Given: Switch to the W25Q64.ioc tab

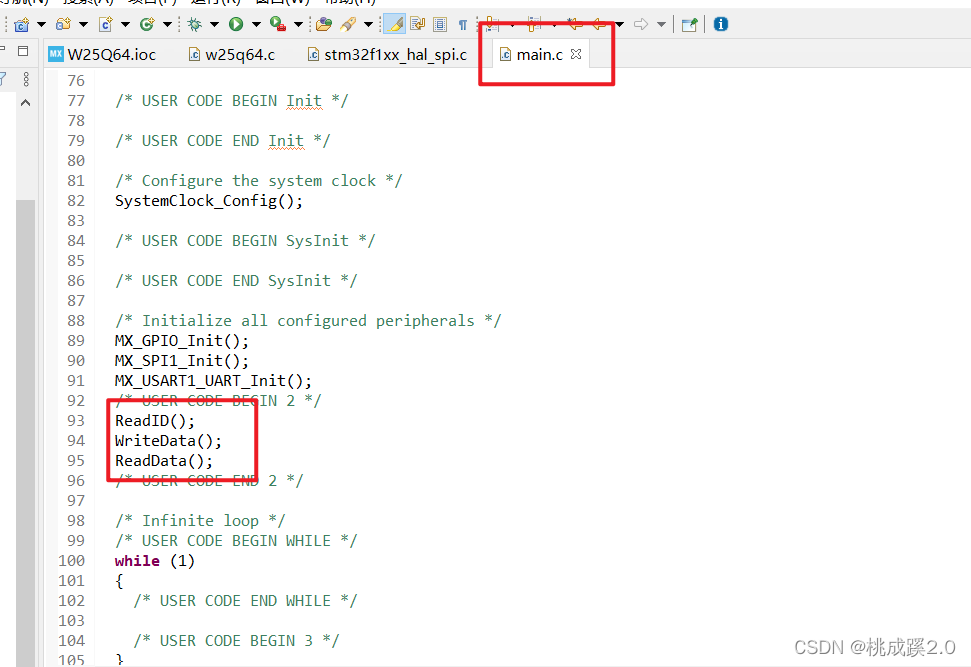Looking at the screenshot, I should click(x=103, y=54).
